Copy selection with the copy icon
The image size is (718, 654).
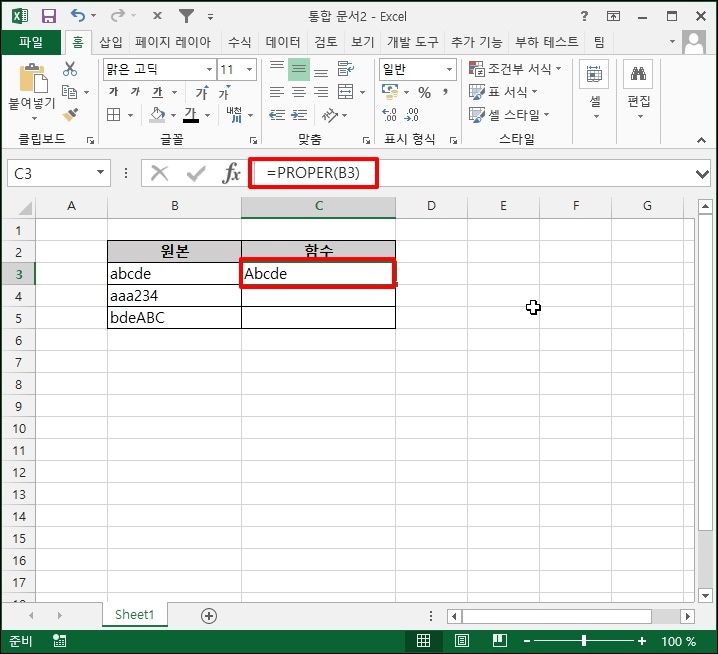[x=70, y=92]
